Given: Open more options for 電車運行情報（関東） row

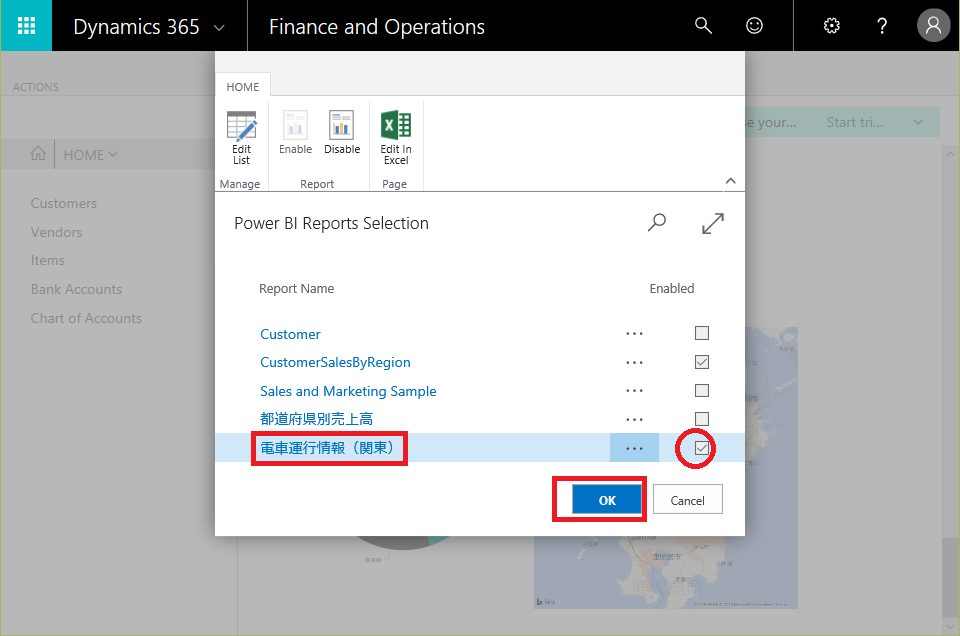Looking at the screenshot, I should click(634, 448).
